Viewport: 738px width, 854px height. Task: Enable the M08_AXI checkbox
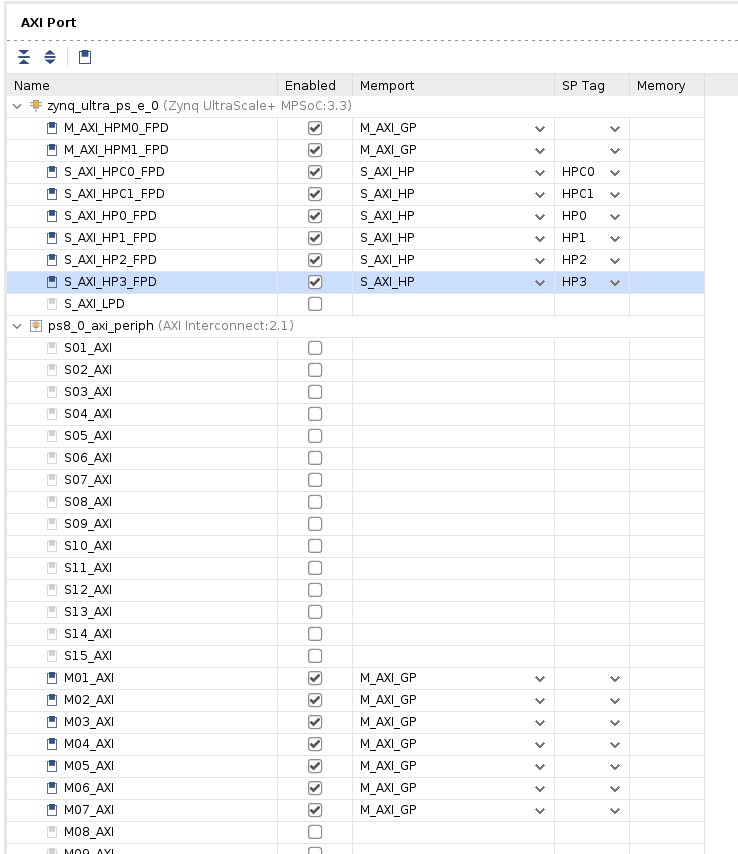(x=315, y=832)
